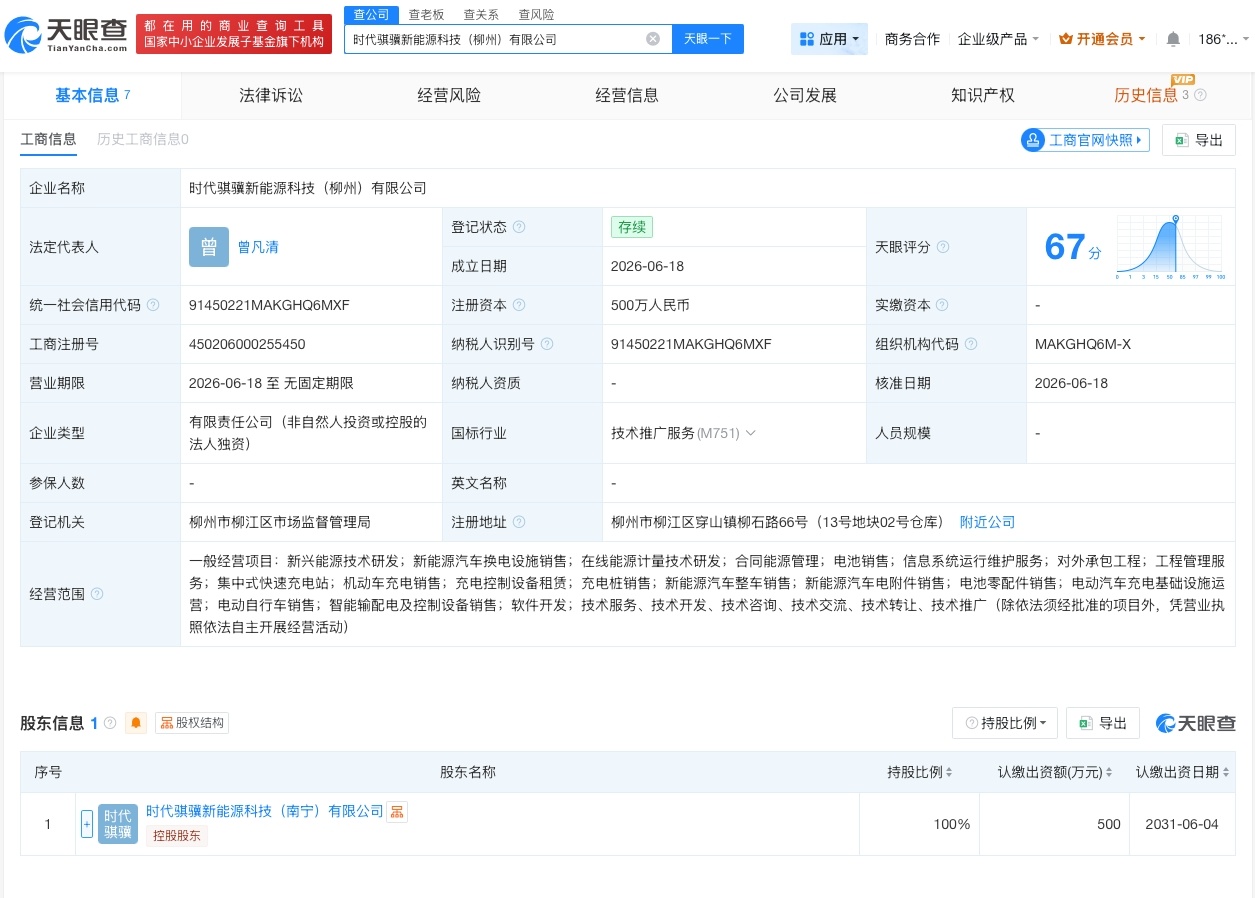The image size is (1255, 898).
Task: Click the help icon next to 登记状态
Action: click(x=519, y=227)
